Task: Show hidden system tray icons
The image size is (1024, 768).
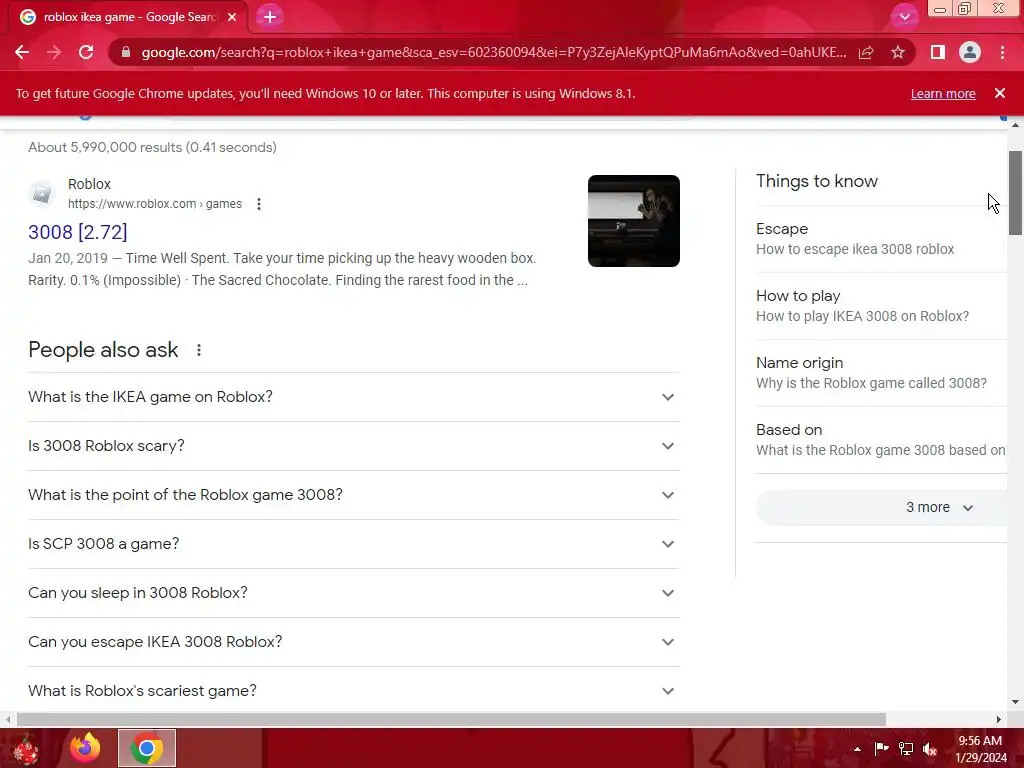Action: pyautogui.click(x=857, y=750)
